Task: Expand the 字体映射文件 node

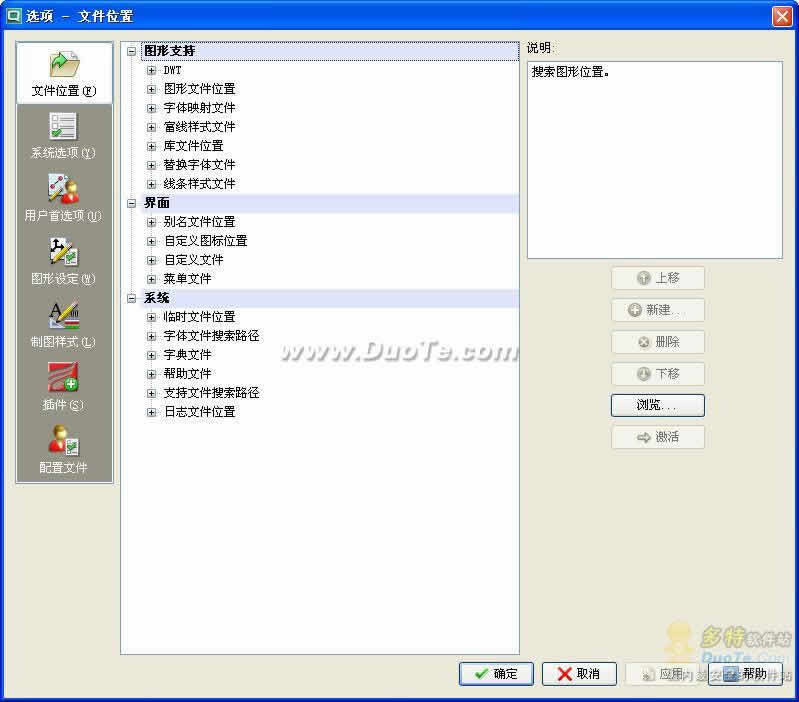Action: [x=151, y=108]
